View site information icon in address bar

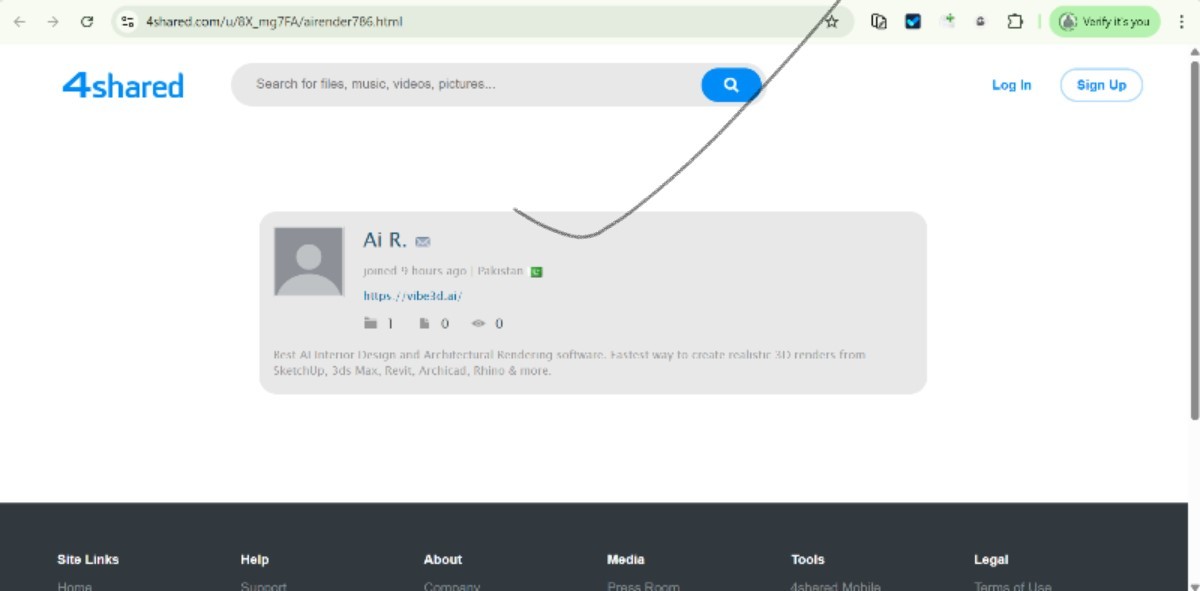(127, 21)
